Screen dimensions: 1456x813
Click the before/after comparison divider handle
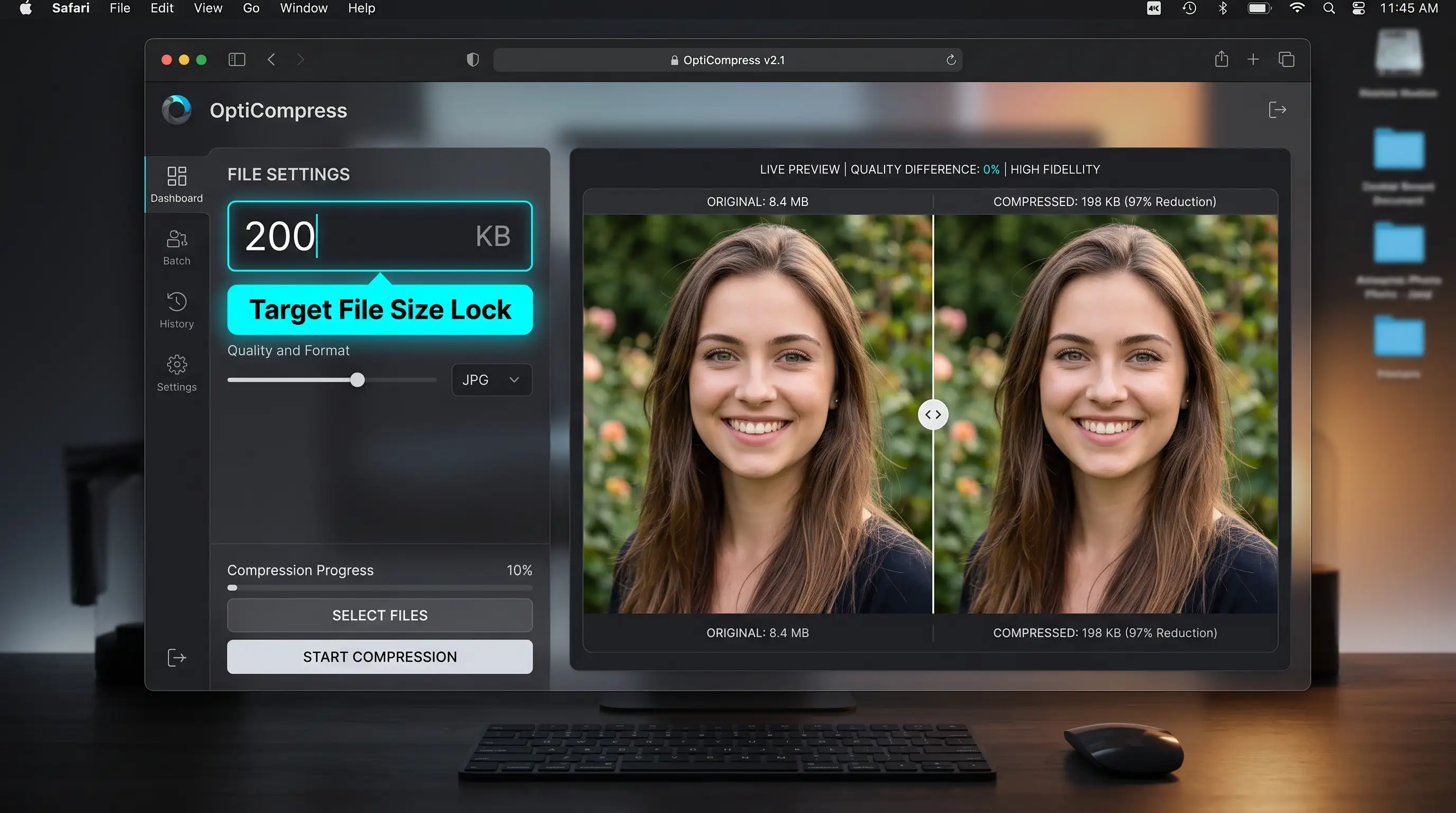point(933,414)
